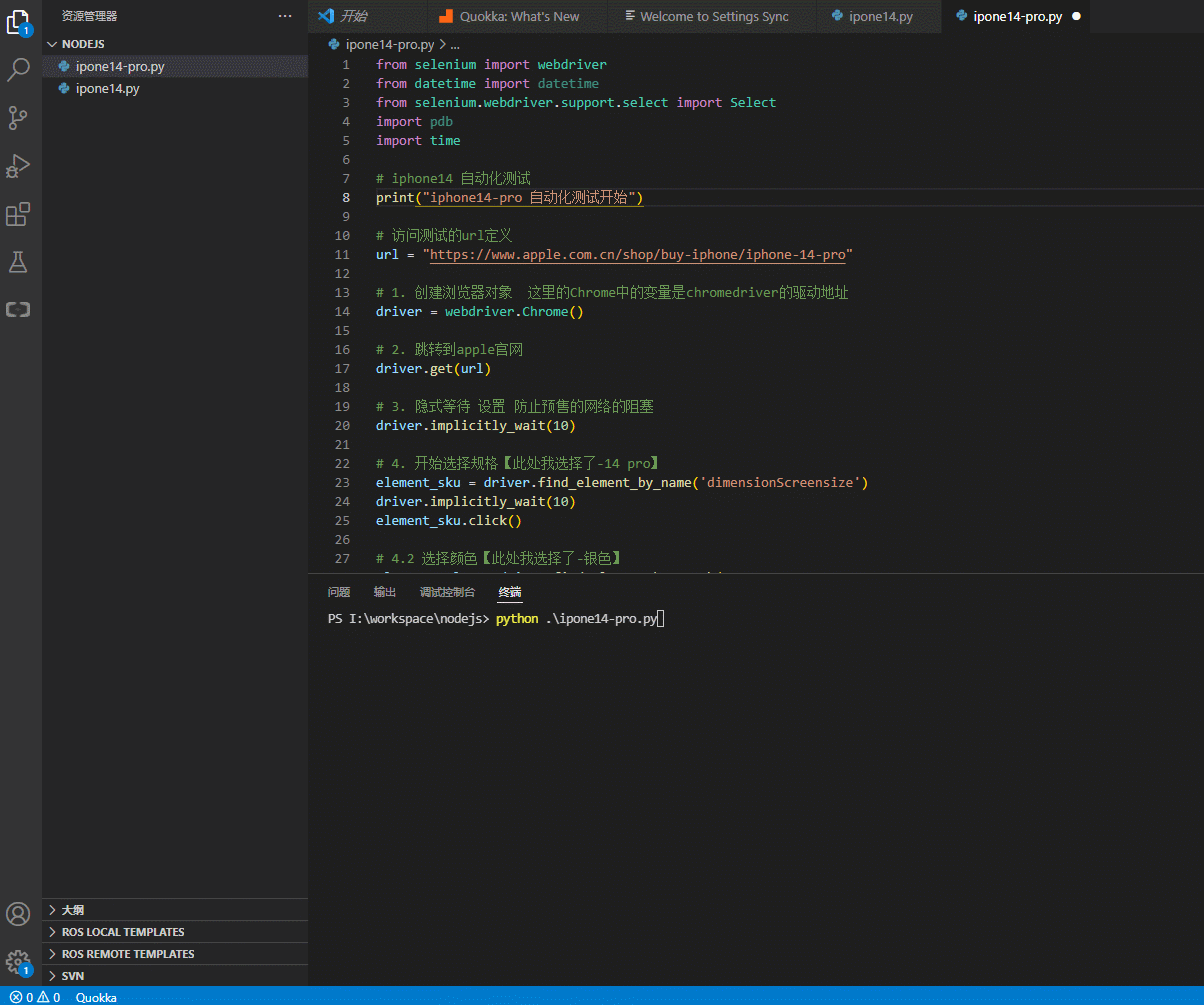Click line number 14 in the gutter

pyautogui.click(x=342, y=312)
